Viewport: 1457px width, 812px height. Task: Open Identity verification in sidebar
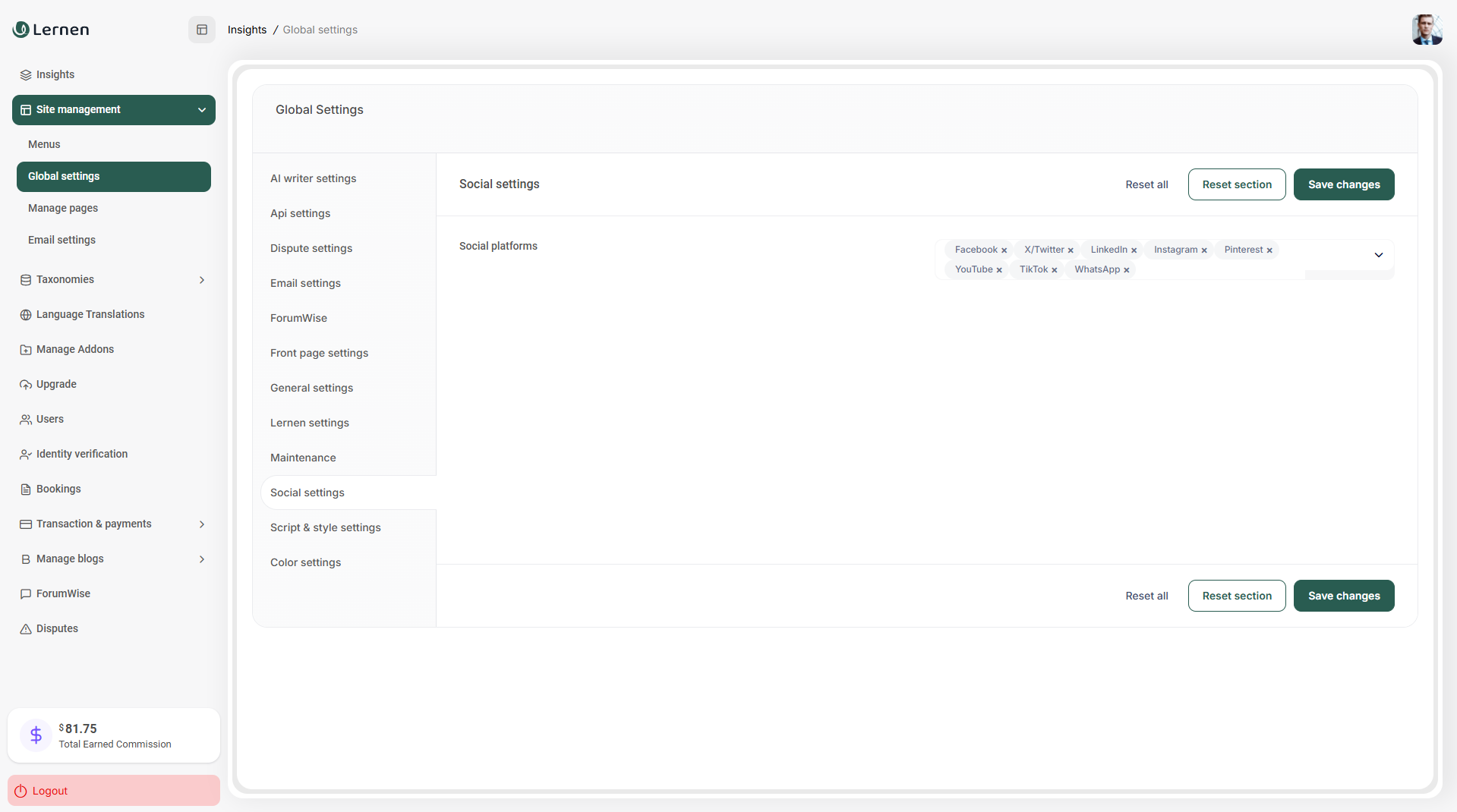coord(82,454)
